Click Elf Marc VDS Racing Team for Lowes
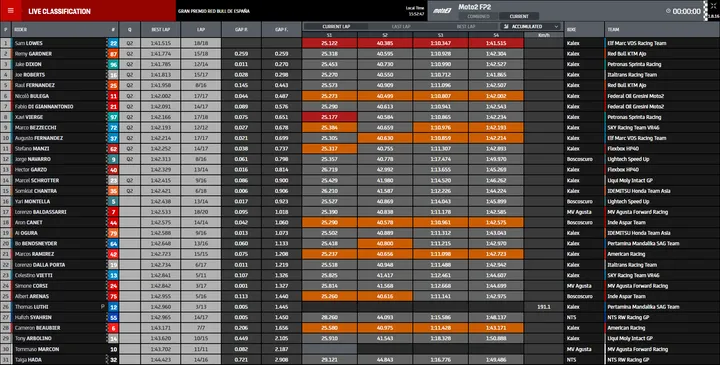 pyautogui.click(x=637, y=43)
